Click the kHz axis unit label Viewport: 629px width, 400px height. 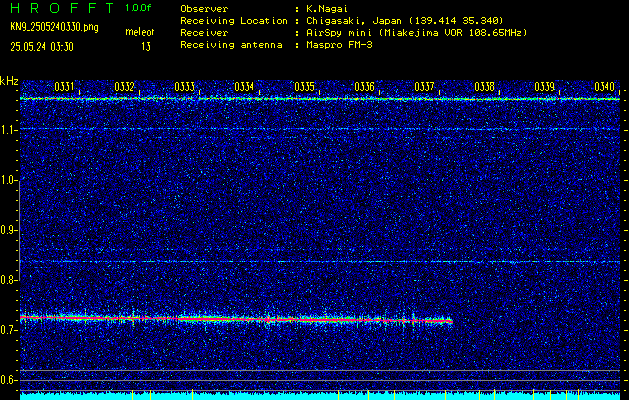(9, 81)
